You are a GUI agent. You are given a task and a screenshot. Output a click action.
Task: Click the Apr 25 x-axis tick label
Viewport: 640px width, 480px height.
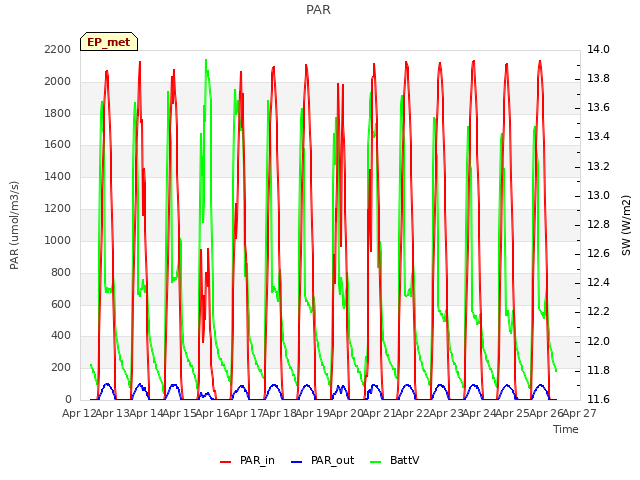[x=513, y=413]
